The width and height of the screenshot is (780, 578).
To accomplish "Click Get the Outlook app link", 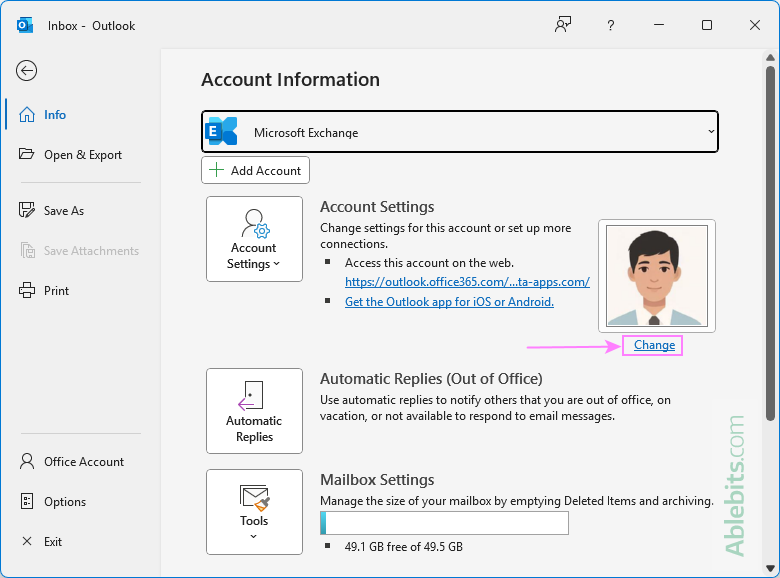I will click(449, 302).
